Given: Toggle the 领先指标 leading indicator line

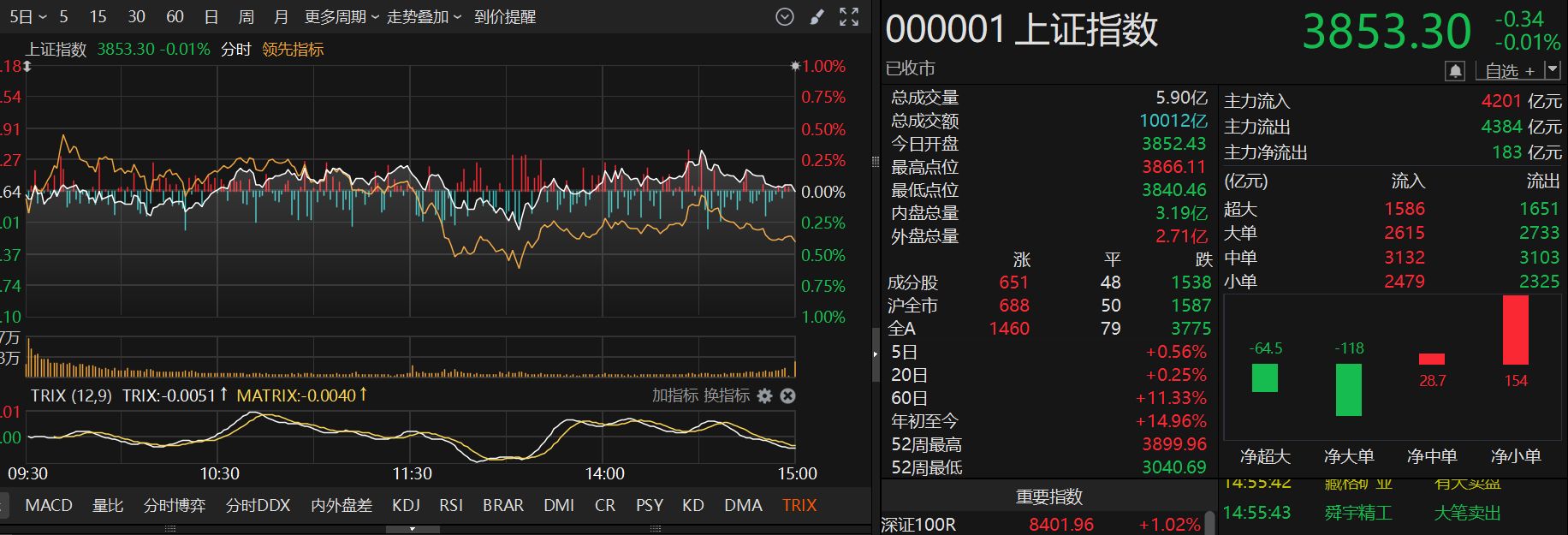Looking at the screenshot, I should 293,50.
